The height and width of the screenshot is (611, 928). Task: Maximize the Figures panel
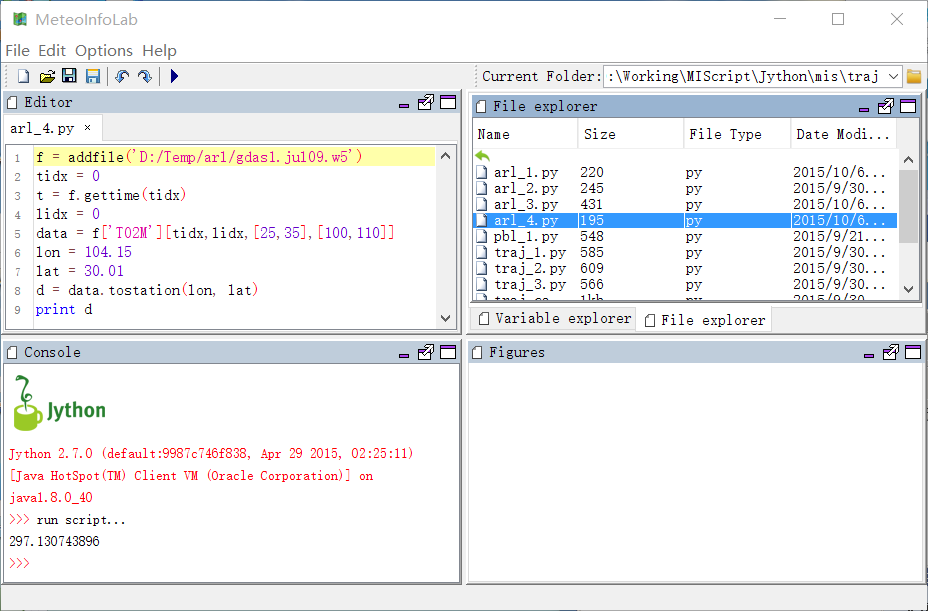click(x=913, y=352)
